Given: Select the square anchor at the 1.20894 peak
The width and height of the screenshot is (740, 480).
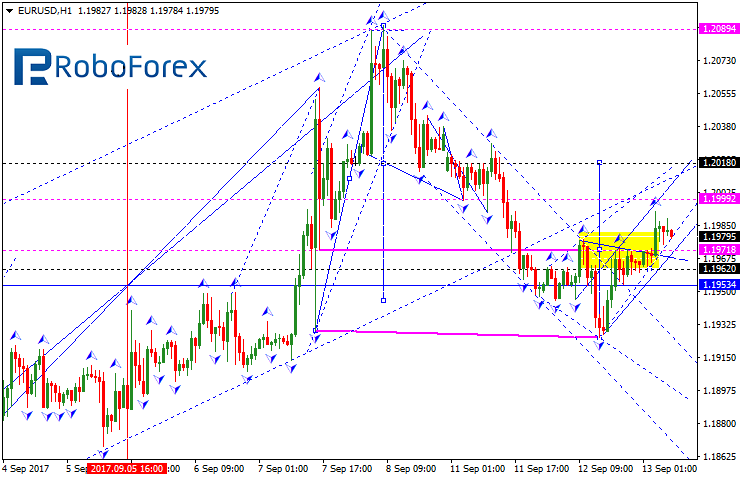Looking at the screenshot, I should click(x=383, y=25).
